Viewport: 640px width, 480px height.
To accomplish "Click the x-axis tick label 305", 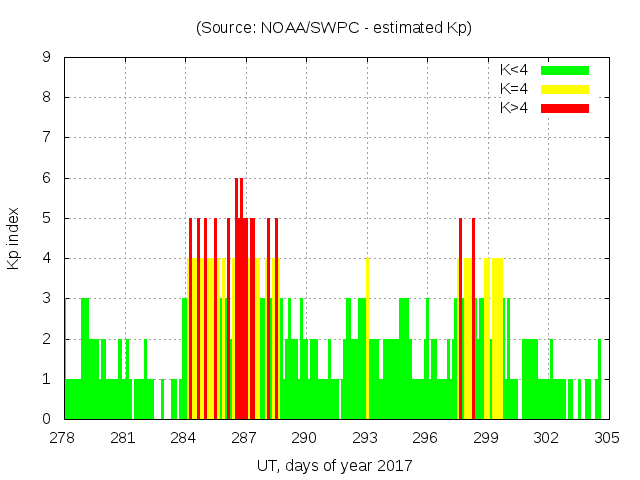I will tap(606, 438).
